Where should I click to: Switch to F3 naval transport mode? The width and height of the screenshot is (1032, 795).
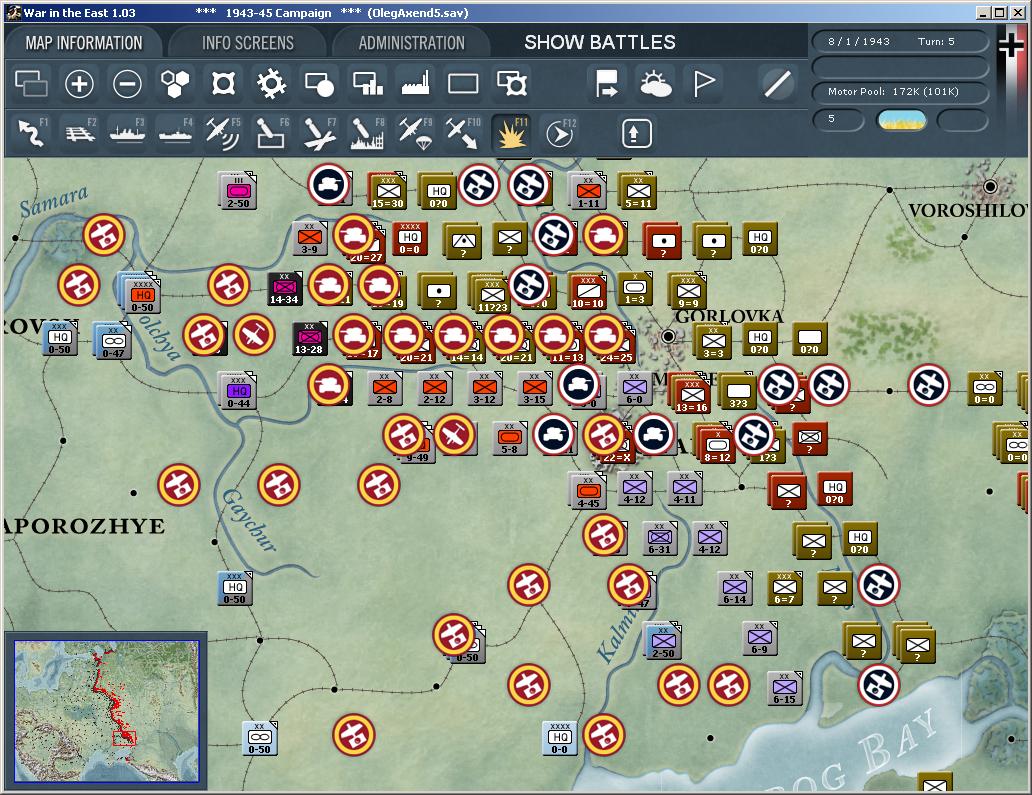pos(128,133)
